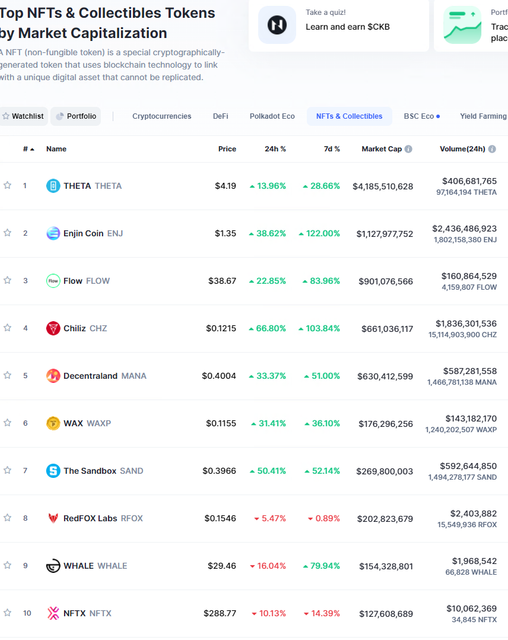Click Decentraland 7d change 51.00%

(322, 376)
